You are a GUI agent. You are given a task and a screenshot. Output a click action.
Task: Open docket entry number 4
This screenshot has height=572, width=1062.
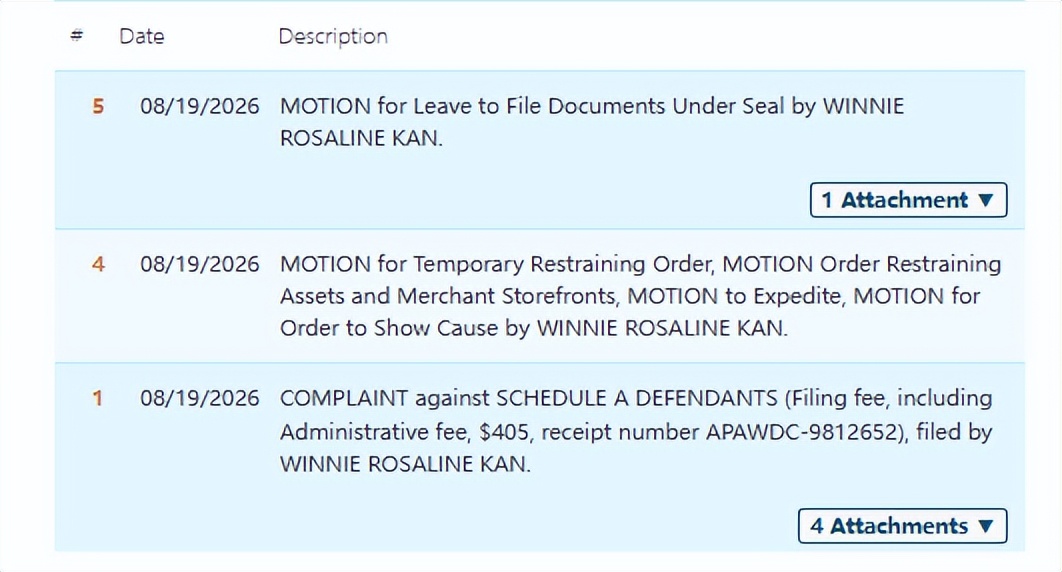coord(98,264)
